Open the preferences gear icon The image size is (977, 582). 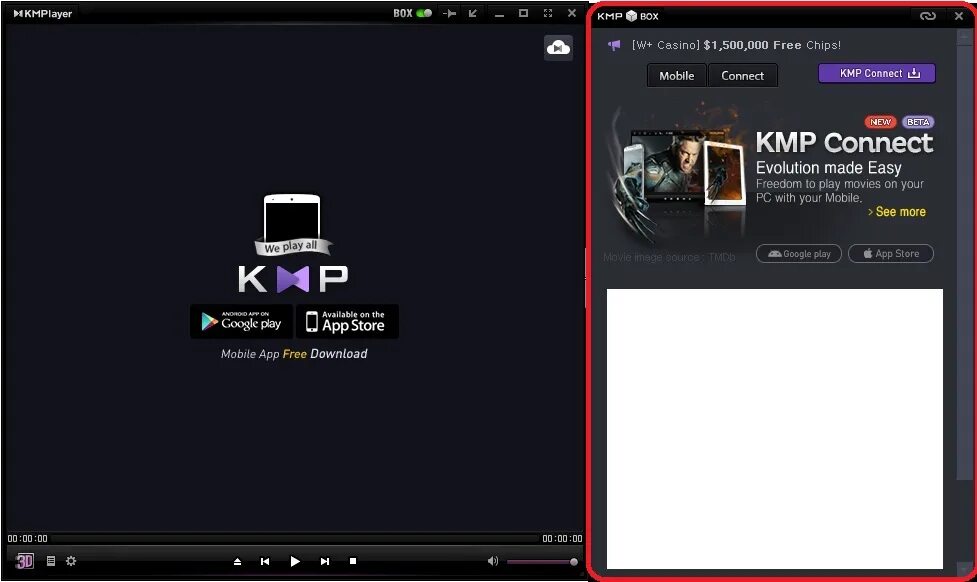(70, 561)
